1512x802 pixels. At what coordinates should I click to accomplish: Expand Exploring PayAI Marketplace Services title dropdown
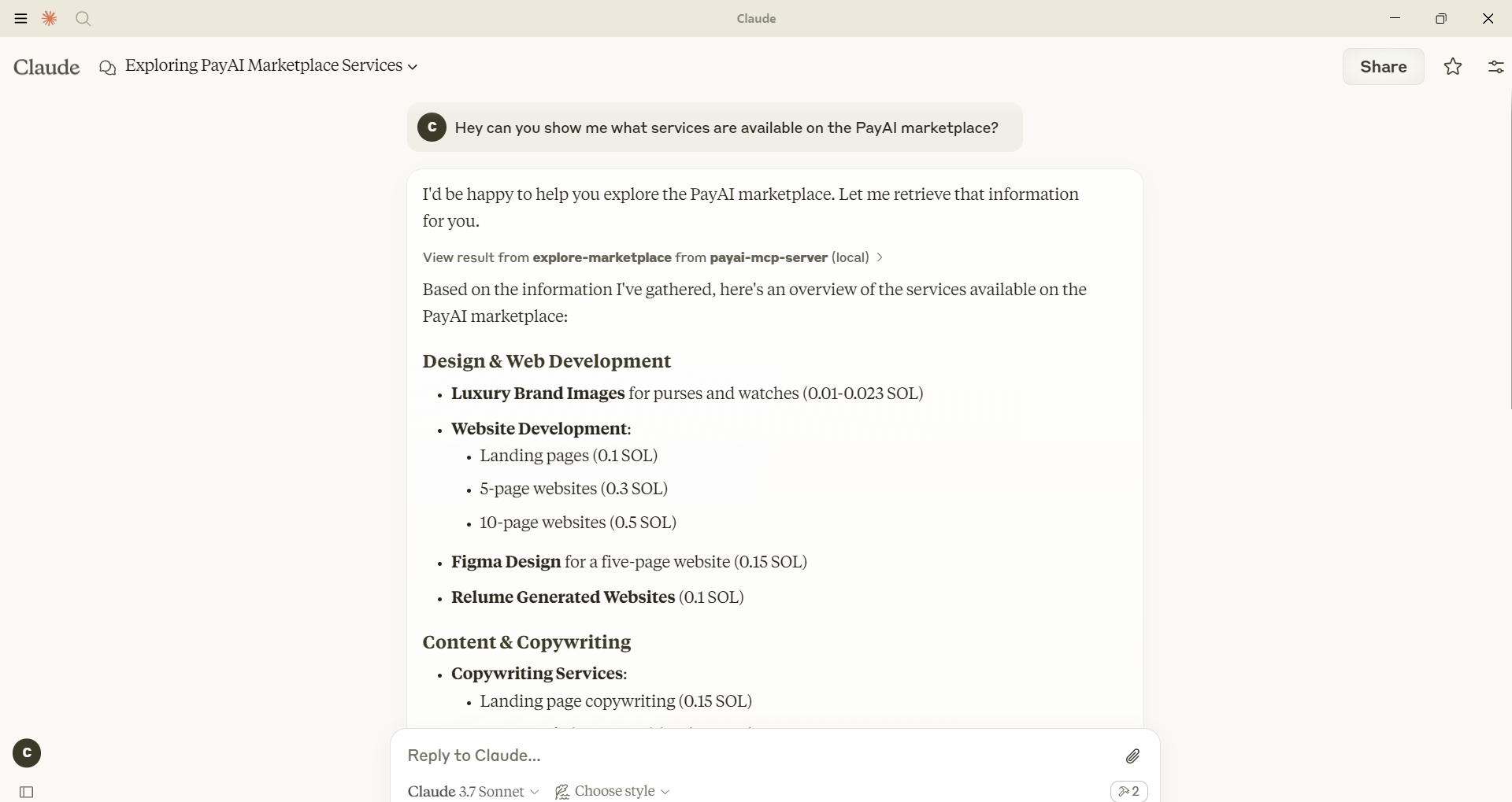pyautogui.click(x=271, y=65)
